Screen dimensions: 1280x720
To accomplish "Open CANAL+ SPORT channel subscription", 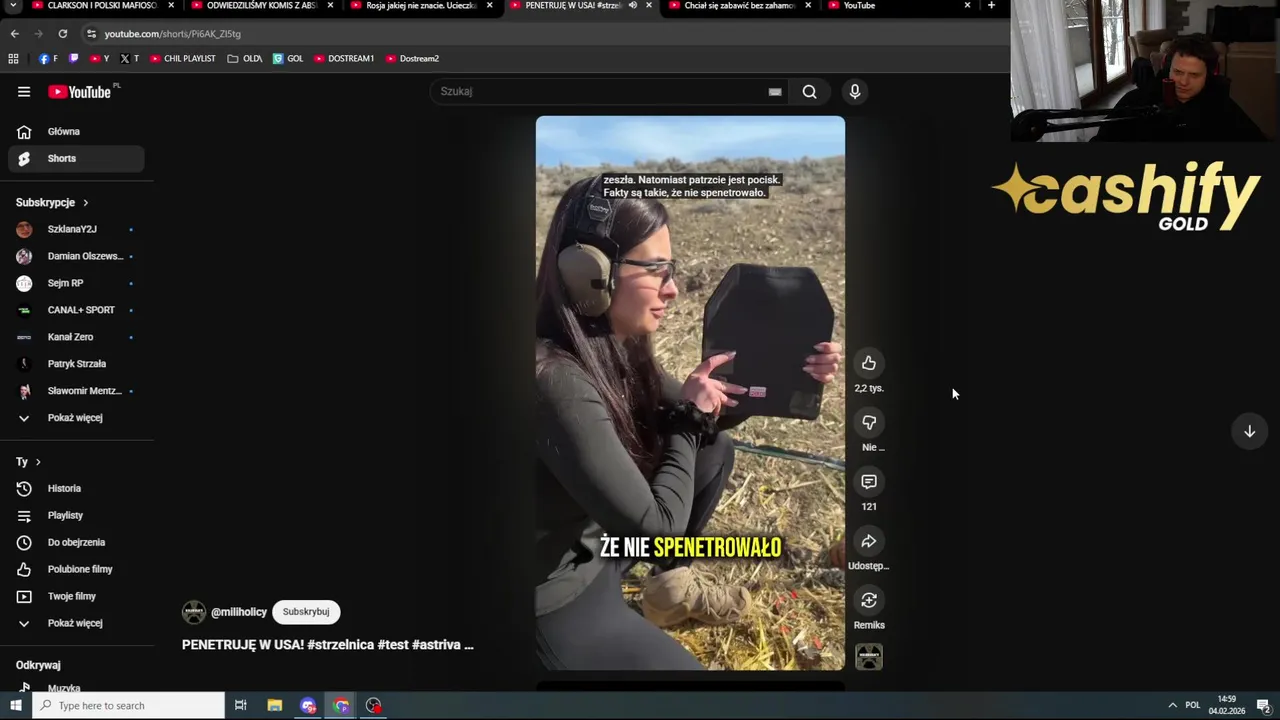I will click(x=76, y=310).
